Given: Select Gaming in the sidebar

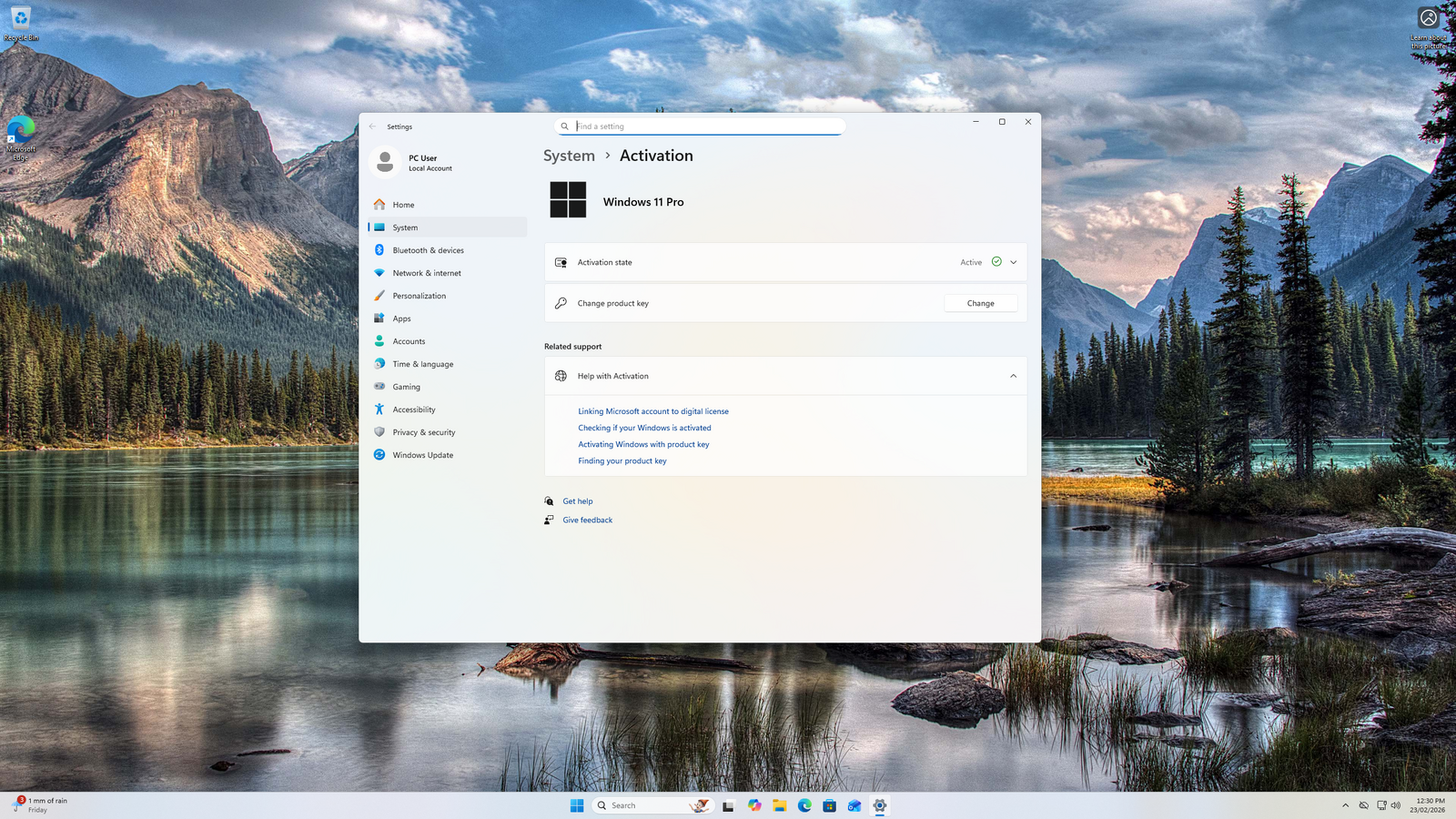Looking at the screenshot, I should click(x=406, y=387).
